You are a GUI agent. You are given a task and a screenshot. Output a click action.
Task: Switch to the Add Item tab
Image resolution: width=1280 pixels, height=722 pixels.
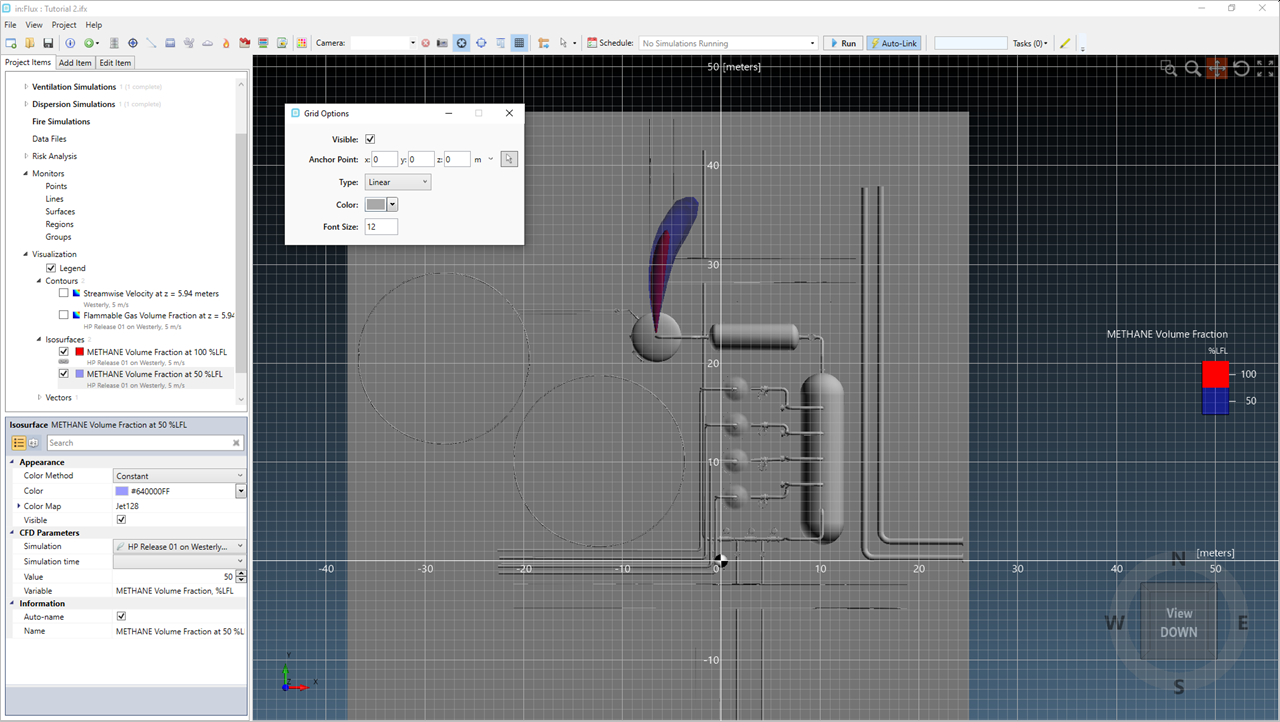75,63
